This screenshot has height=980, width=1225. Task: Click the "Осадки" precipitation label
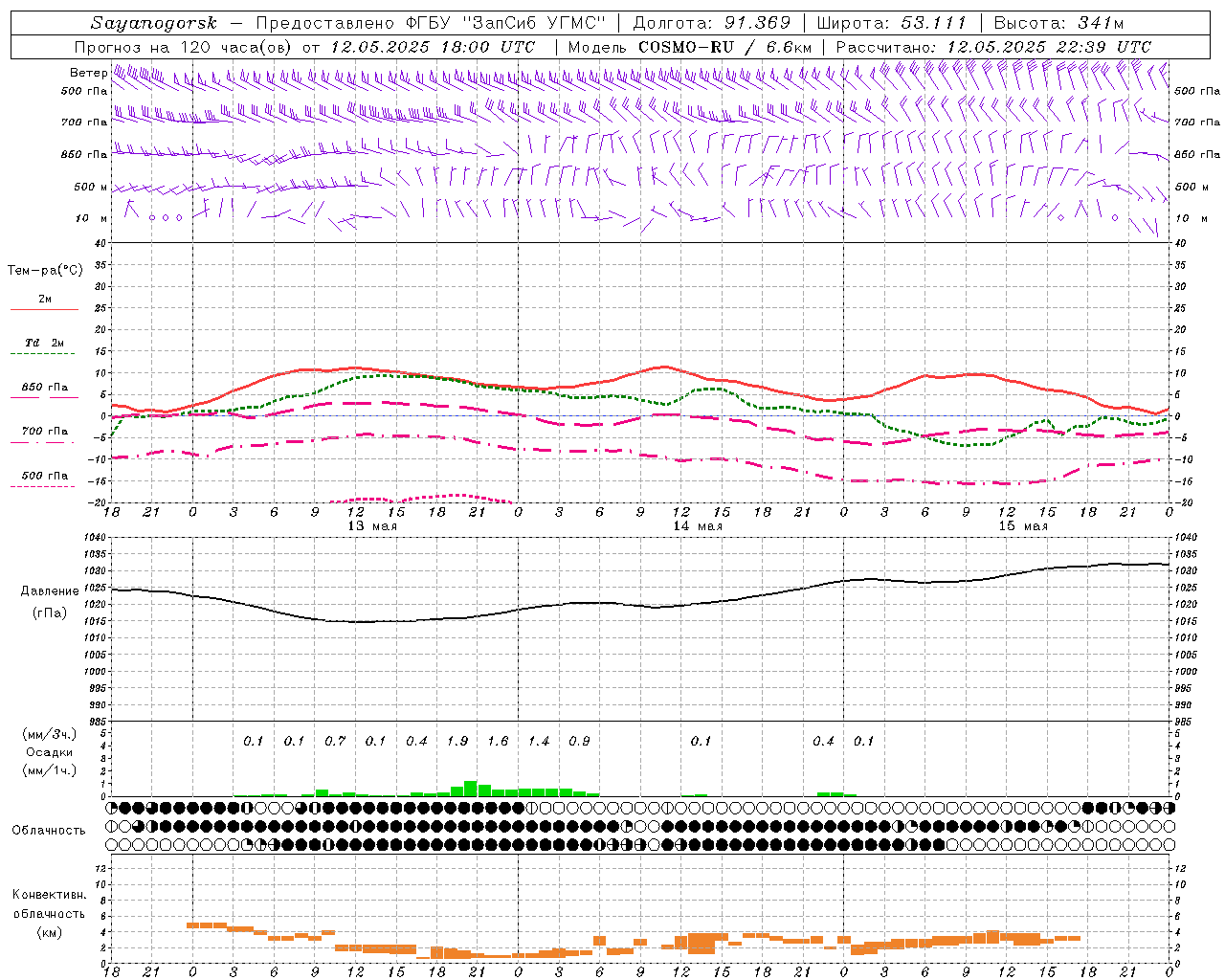pos(49,752)
